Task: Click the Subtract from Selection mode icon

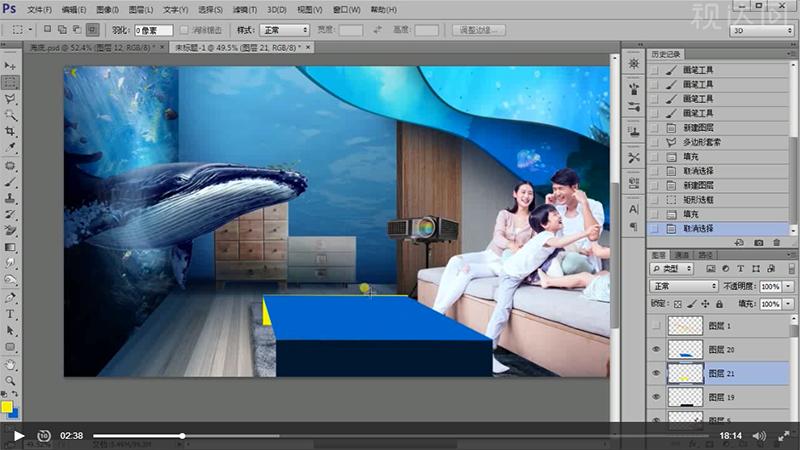Action: (77, 30)
